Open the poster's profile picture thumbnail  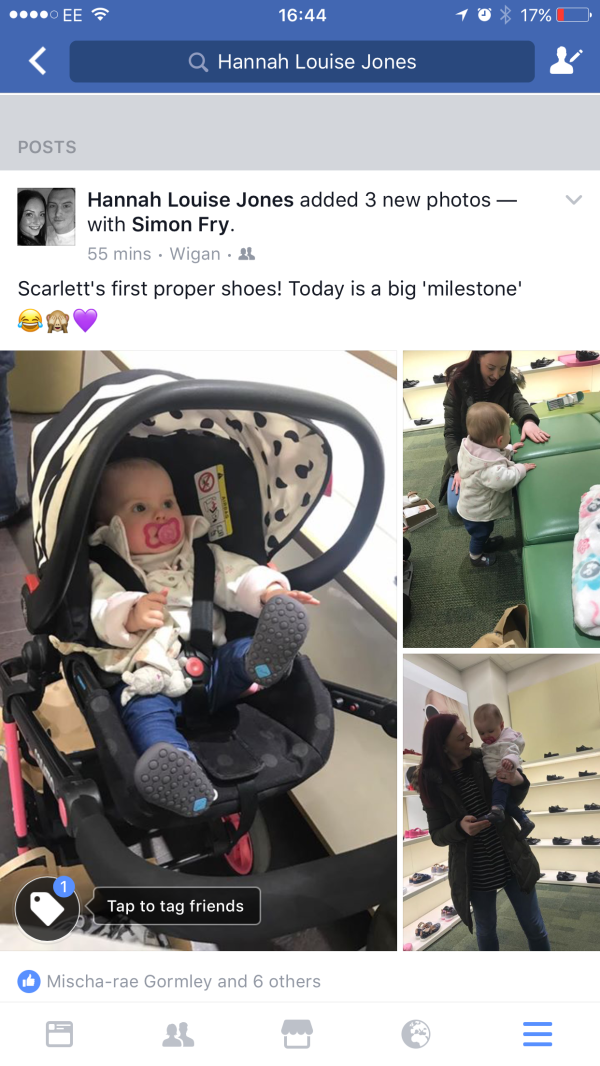click(46, 217)
